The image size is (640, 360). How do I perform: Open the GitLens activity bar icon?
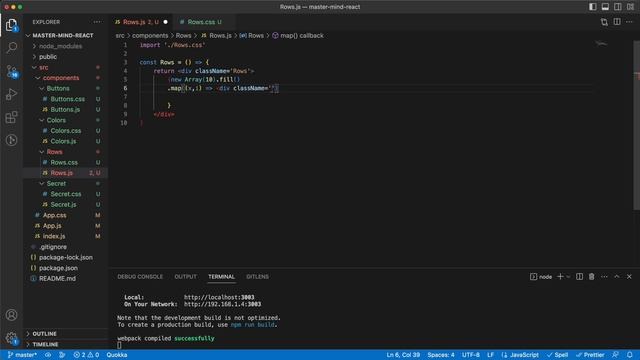11,140
